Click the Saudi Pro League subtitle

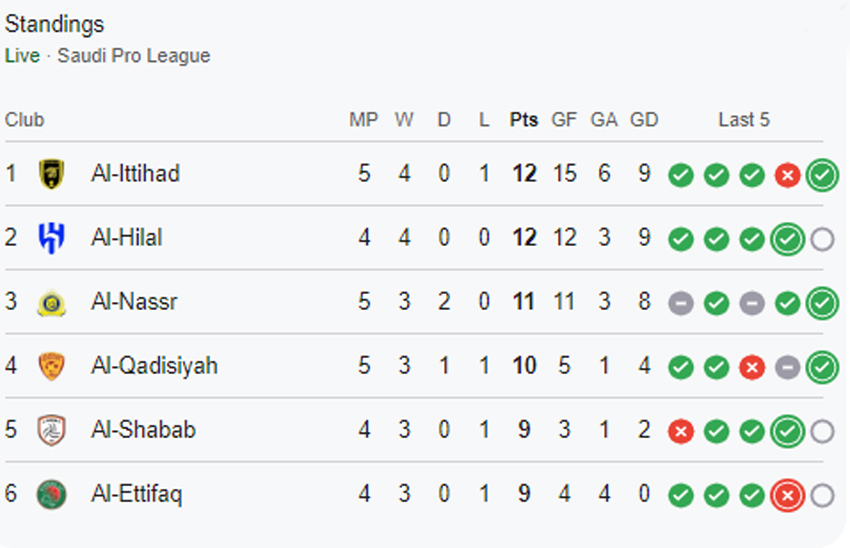point(133,56)
